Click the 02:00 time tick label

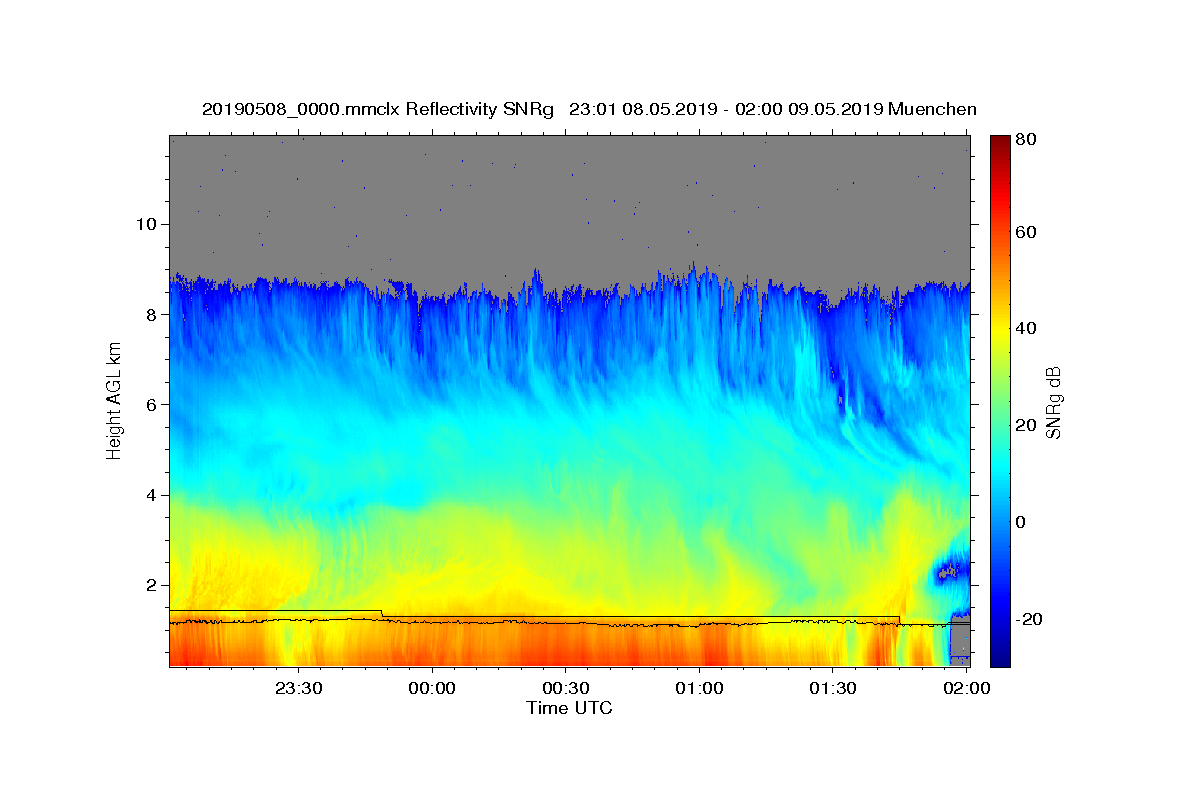pyautogui.click(x=967, y=688)
